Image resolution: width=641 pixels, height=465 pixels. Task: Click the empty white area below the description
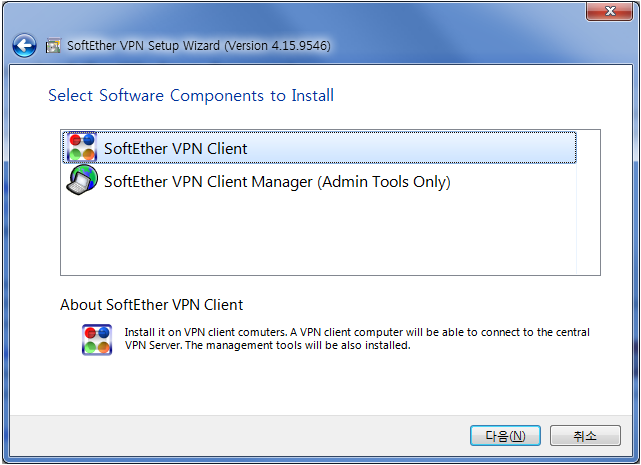321,384
